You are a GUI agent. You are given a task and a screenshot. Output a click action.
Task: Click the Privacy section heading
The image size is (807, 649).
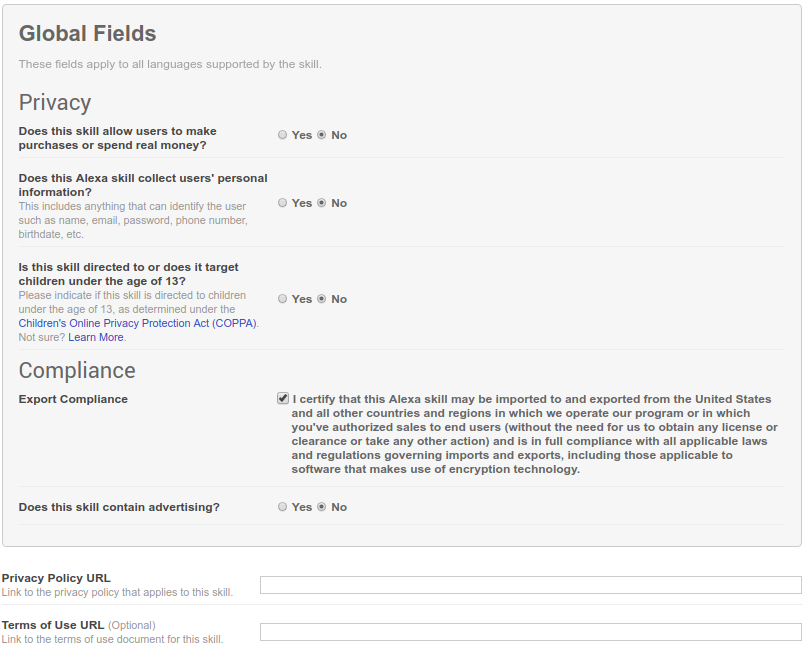(55, 102)
